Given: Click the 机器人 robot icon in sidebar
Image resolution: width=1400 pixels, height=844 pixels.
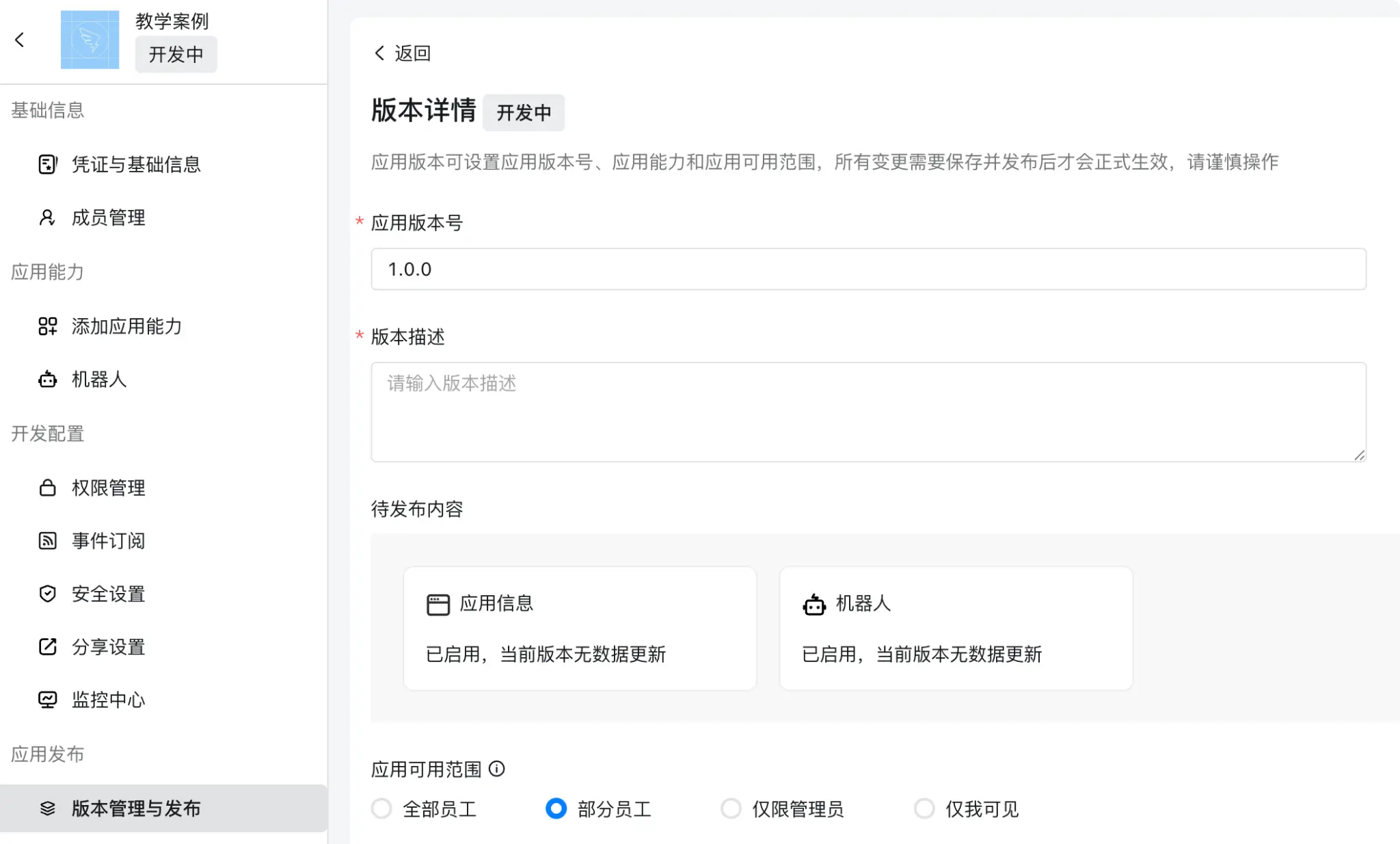Looking at the screenshot, I should point(47,380).
